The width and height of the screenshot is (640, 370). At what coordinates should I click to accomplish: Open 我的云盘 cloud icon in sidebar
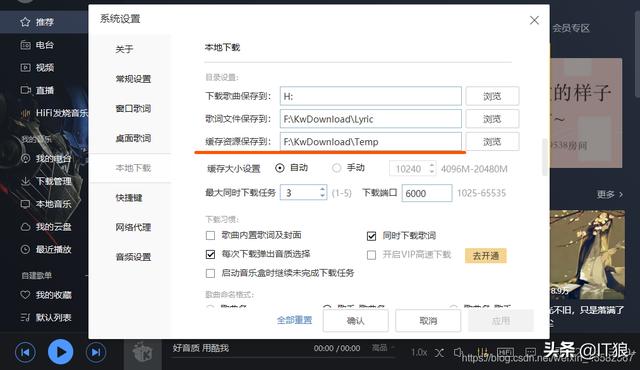[x=25, y=226]
